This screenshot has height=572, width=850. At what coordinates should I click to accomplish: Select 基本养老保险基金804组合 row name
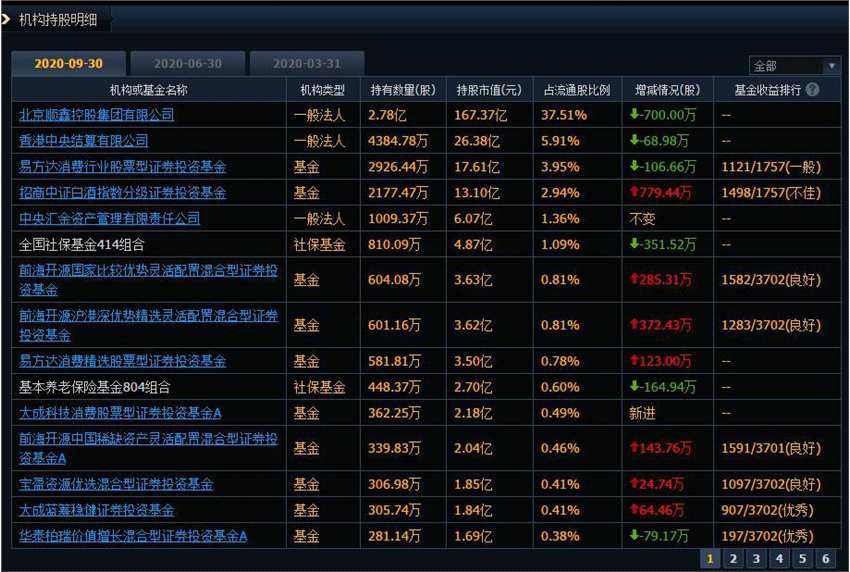coord(95,387)
